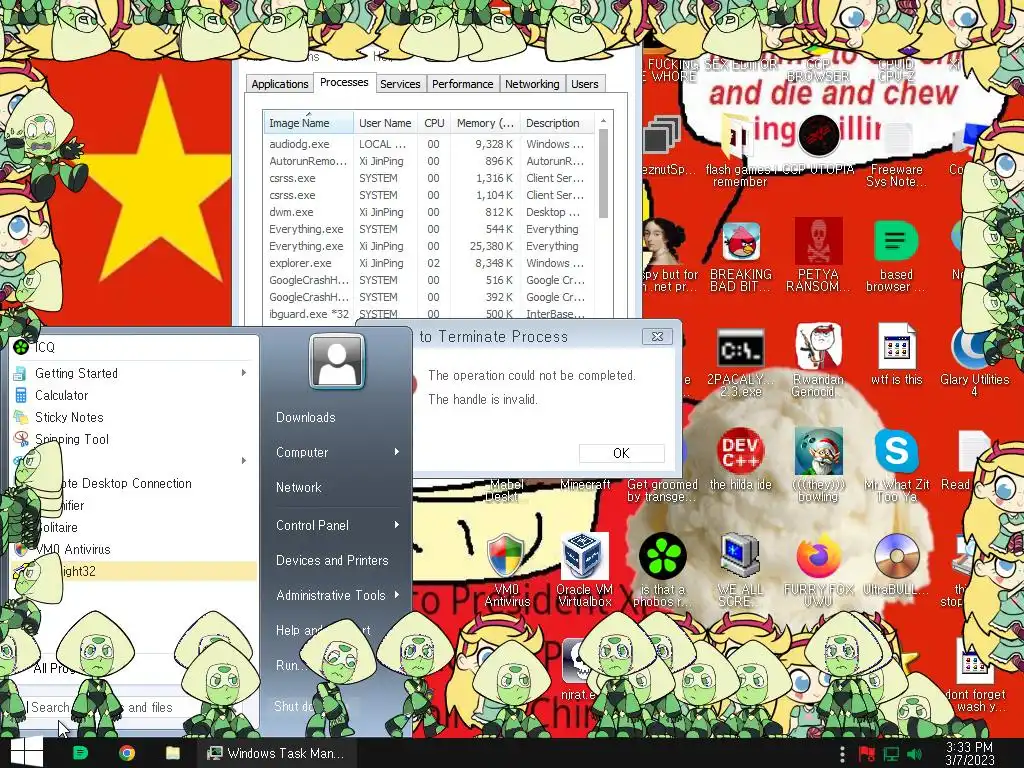Screen dimensions: 1024x768
Task: Open Devices and Printers from Start menu
Action: click(332, 560)
